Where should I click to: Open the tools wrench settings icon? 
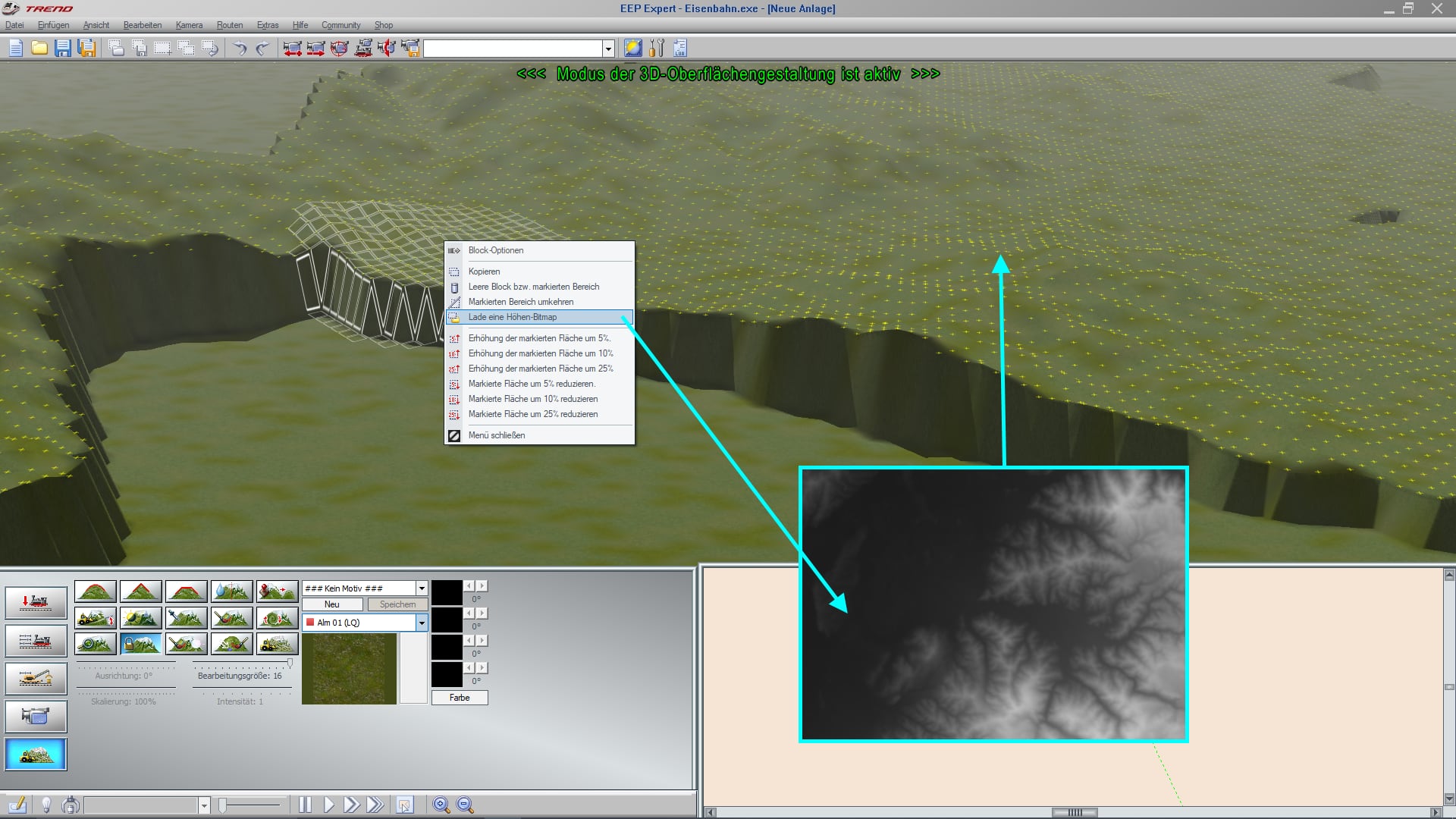pyautogui.click(x=657, y=49)
